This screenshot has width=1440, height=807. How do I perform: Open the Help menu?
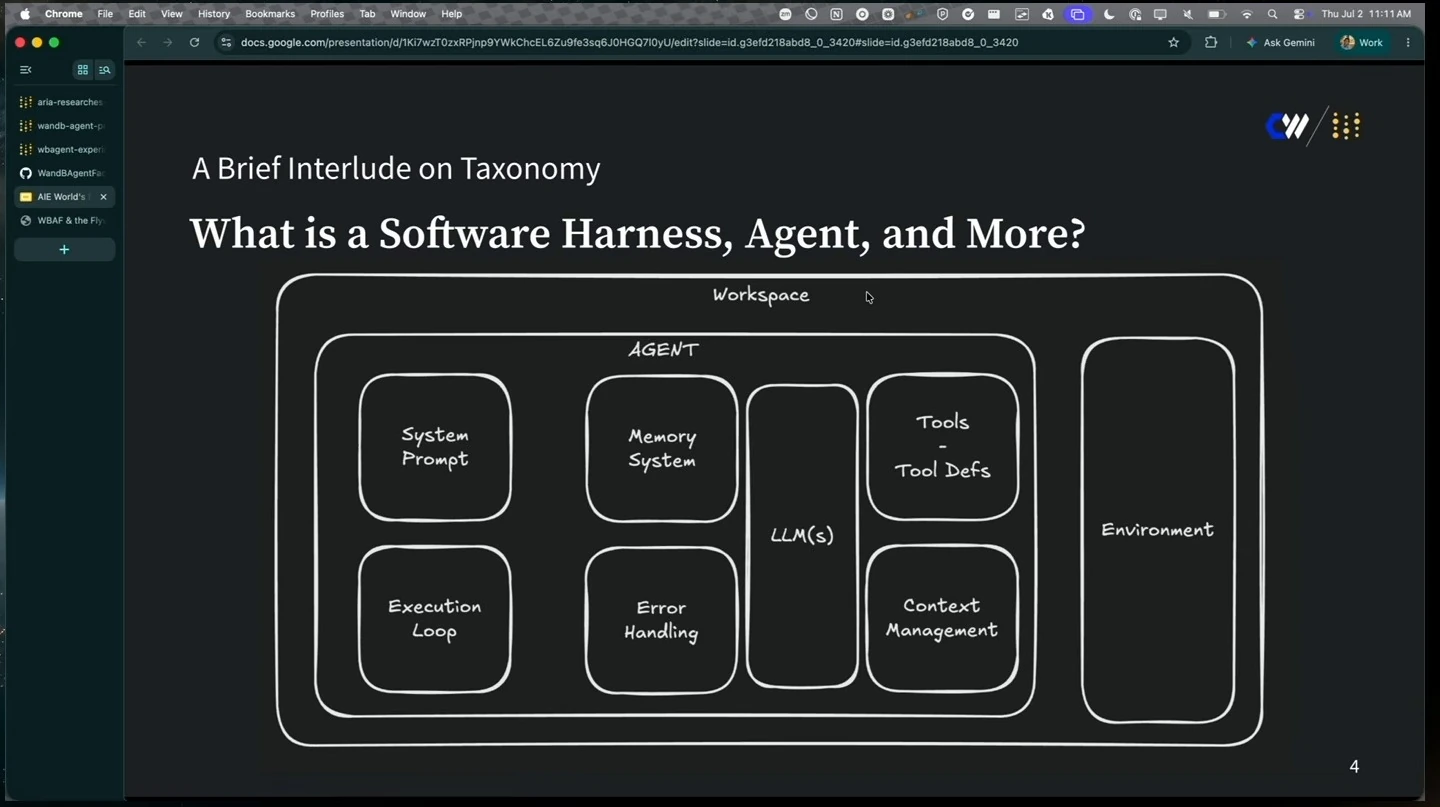452,14
